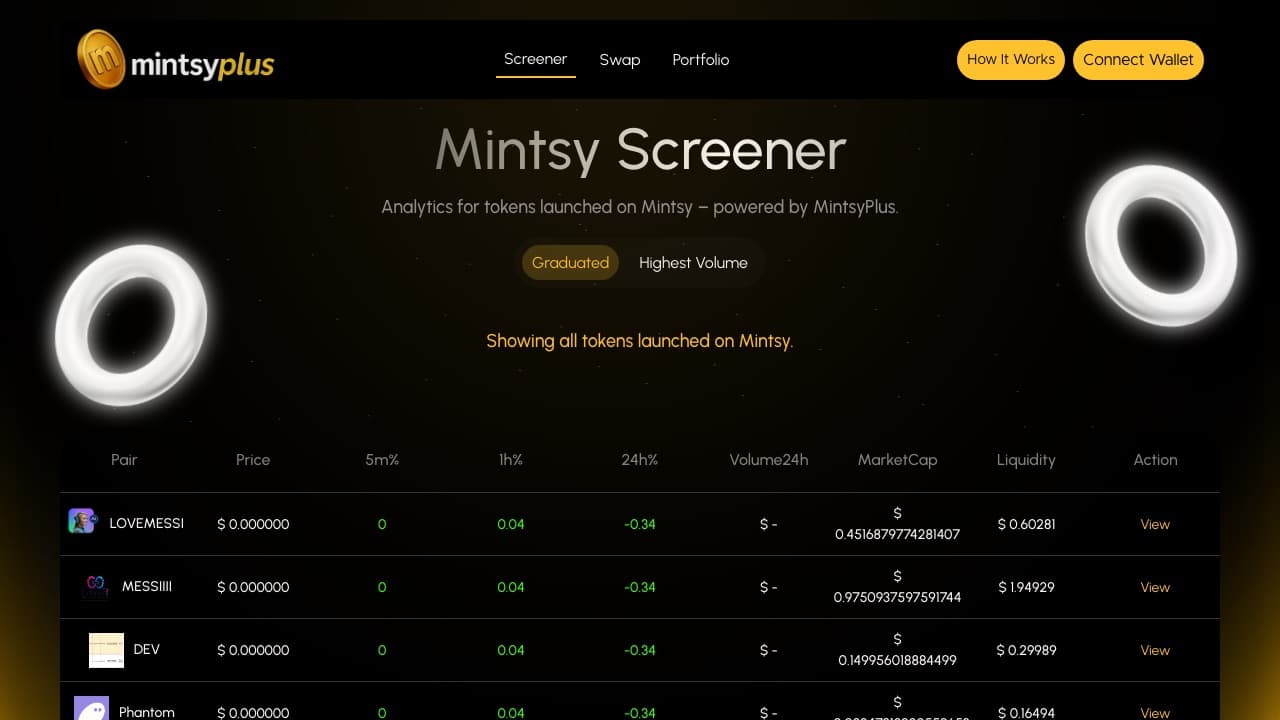The width and height of the screenshot is (1280, 720).
Task: Click the Price column header
Action: pyautogui.click(x=253, y=460)
